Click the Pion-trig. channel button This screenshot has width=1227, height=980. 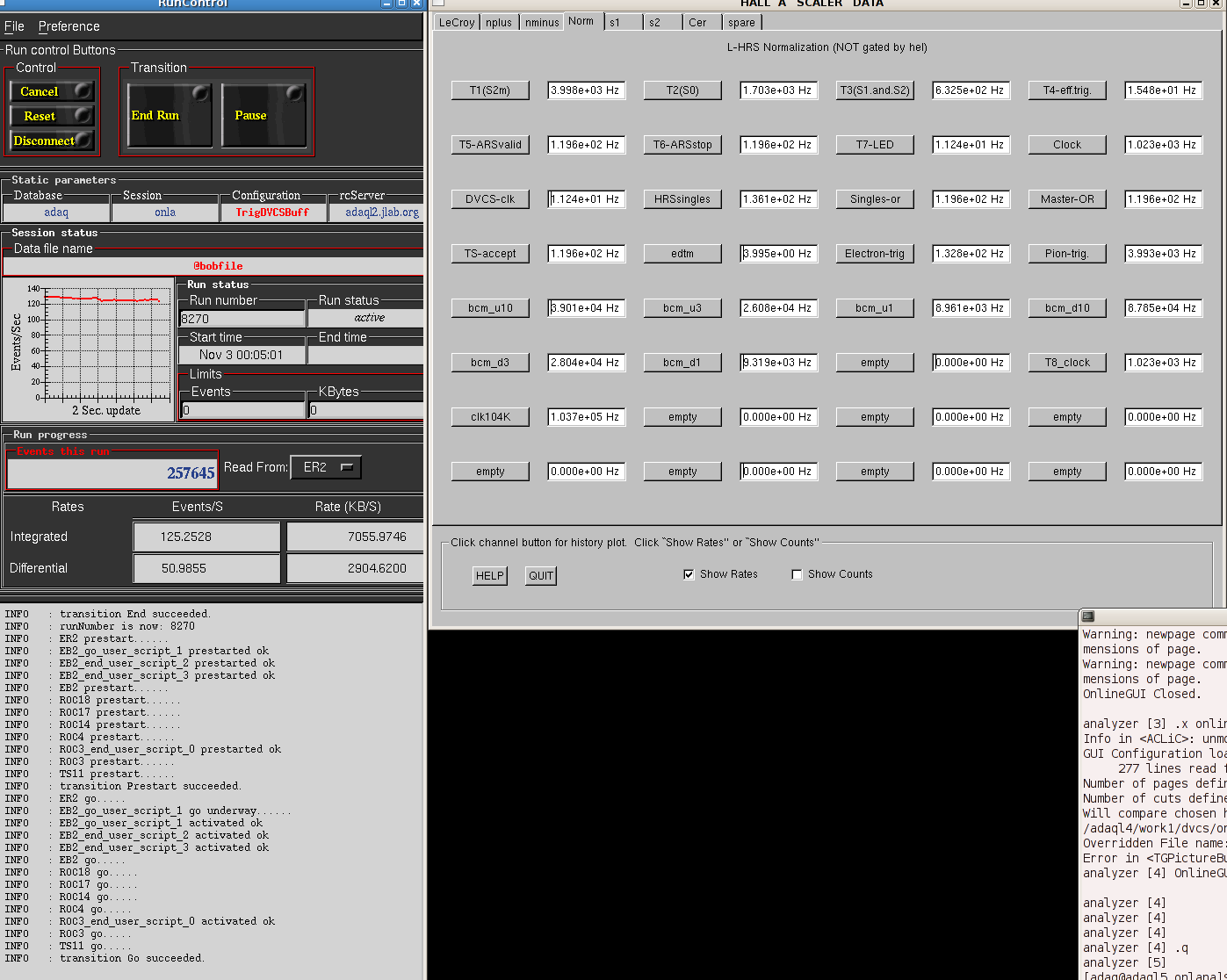(x=1067, y=254)
